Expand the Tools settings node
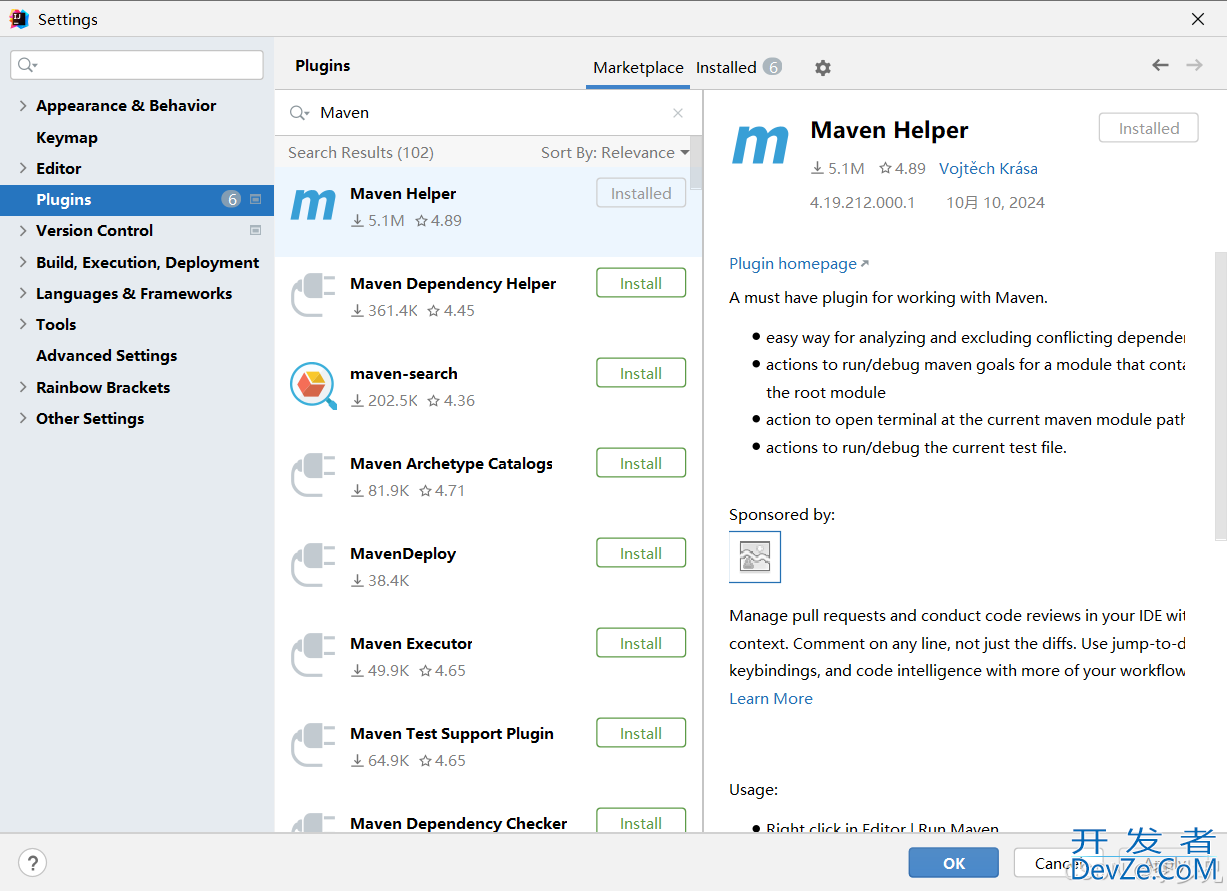 point(23,324)
